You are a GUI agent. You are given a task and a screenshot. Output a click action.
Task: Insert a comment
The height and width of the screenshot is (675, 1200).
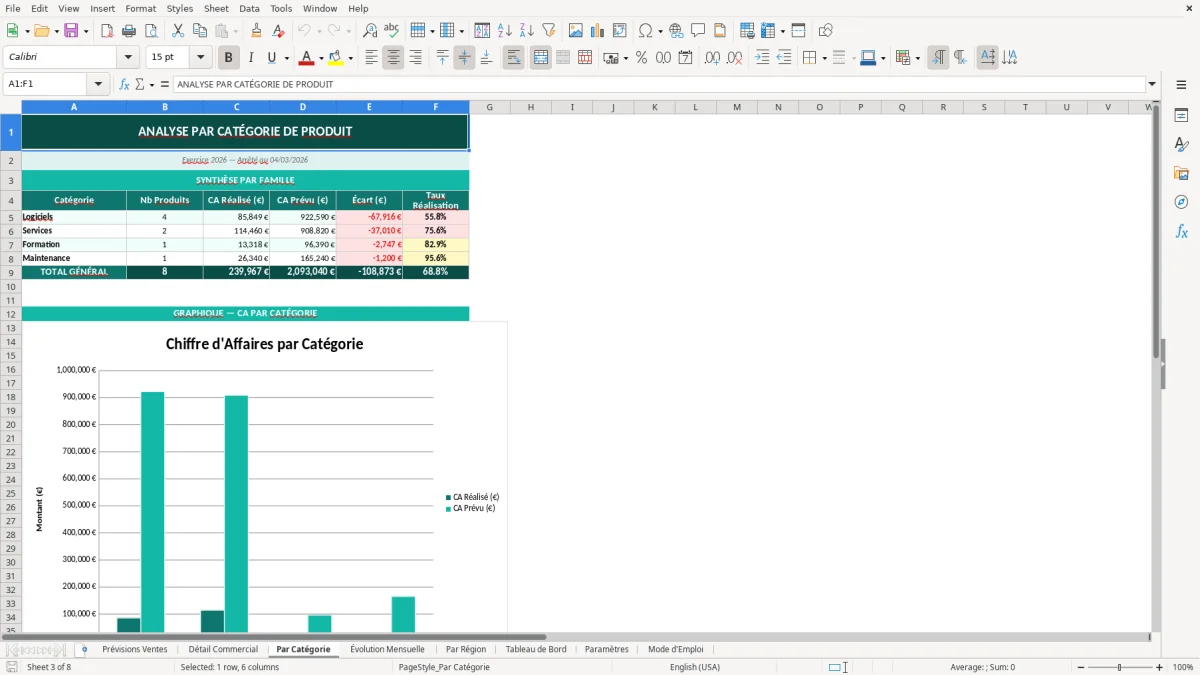pyautogui.click(x=698, y=31)
